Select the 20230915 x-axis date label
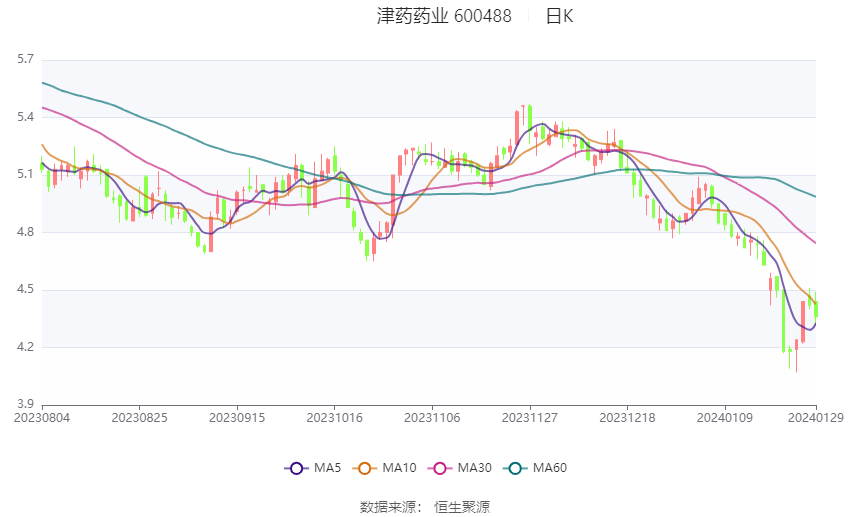 click(237, 418)
